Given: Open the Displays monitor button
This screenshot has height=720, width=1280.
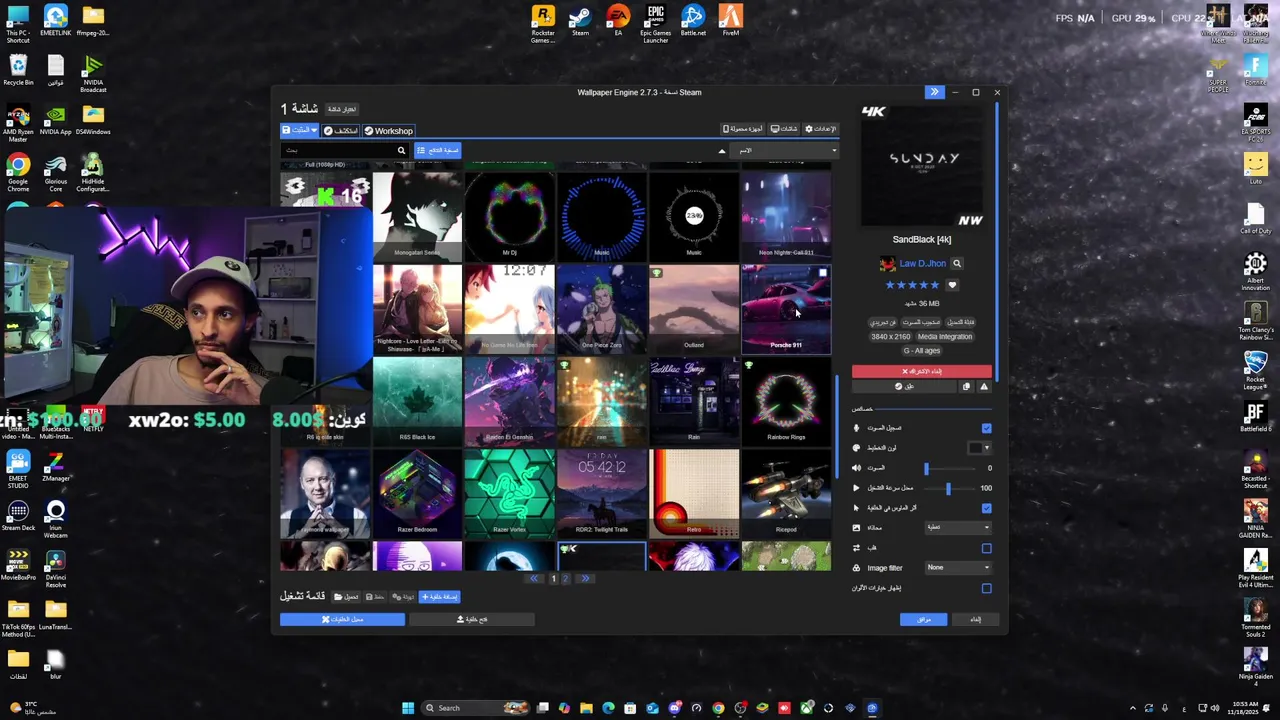Looking at the screenshot, I should [784, 129].
